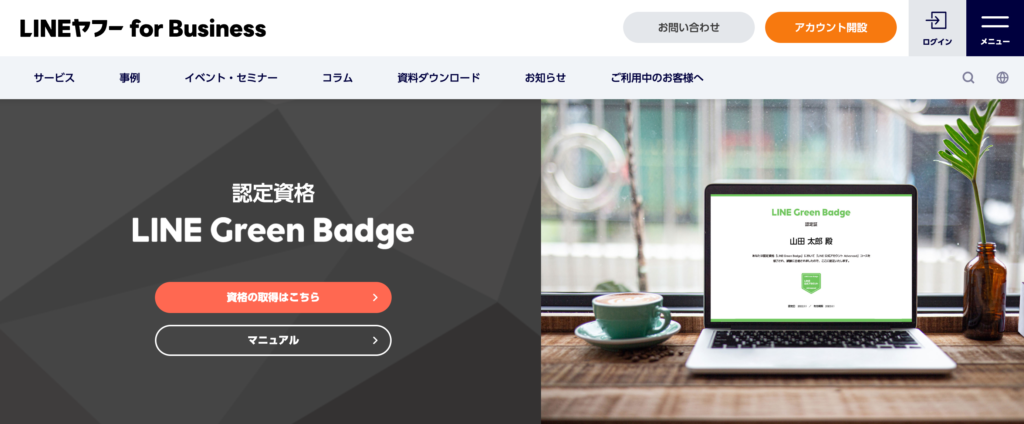Click the 資格の取得はこちら button
The image size is (1024, 424).
(273, 297)
